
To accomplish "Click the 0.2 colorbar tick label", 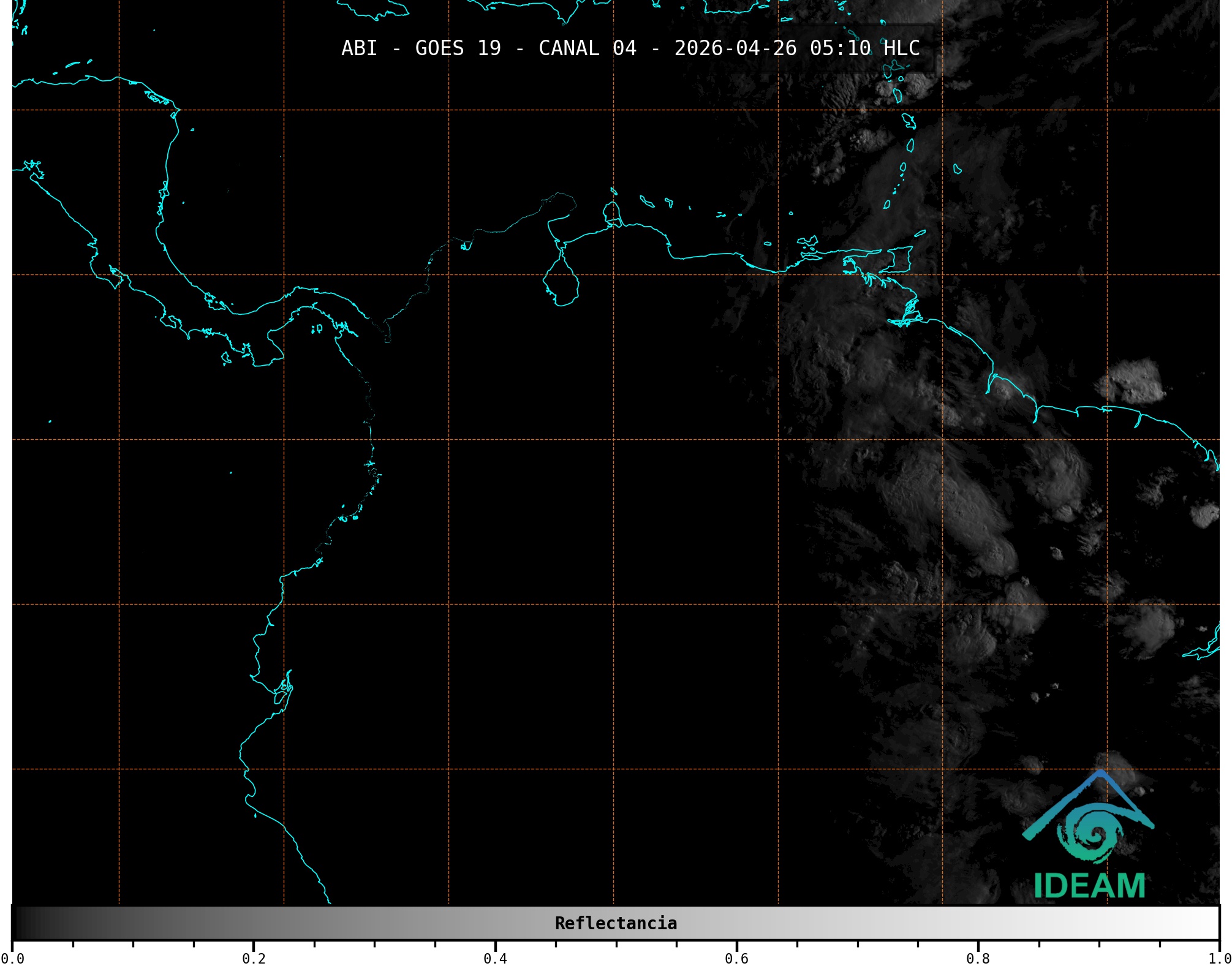I will [x=254, y=958].
